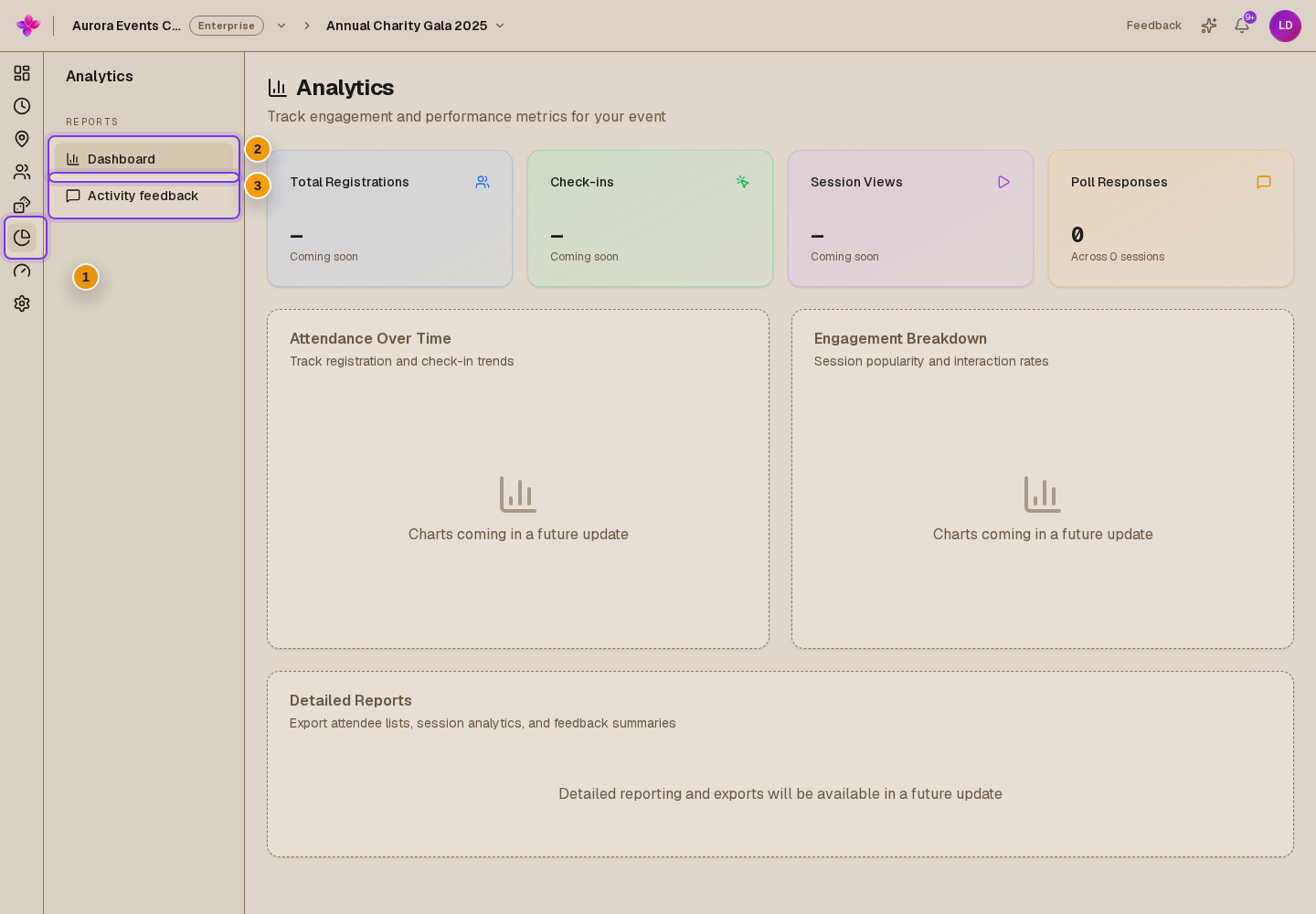Screen dimensions: 1316x914
Task: Click the Feedback button
Action: [1153, 26]
